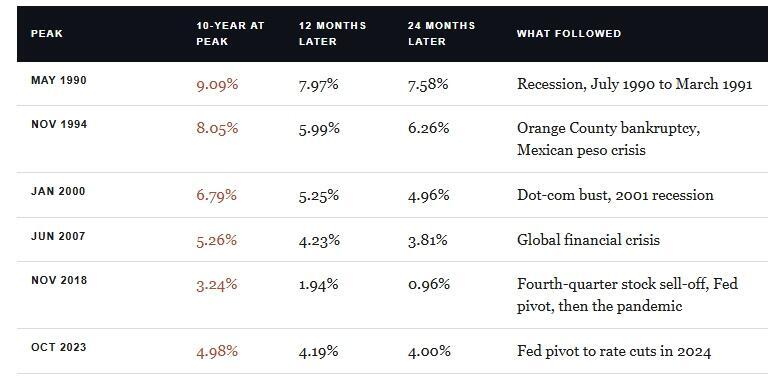
Task: Select the OCT 2023 row label
Action: pos(59,347)
